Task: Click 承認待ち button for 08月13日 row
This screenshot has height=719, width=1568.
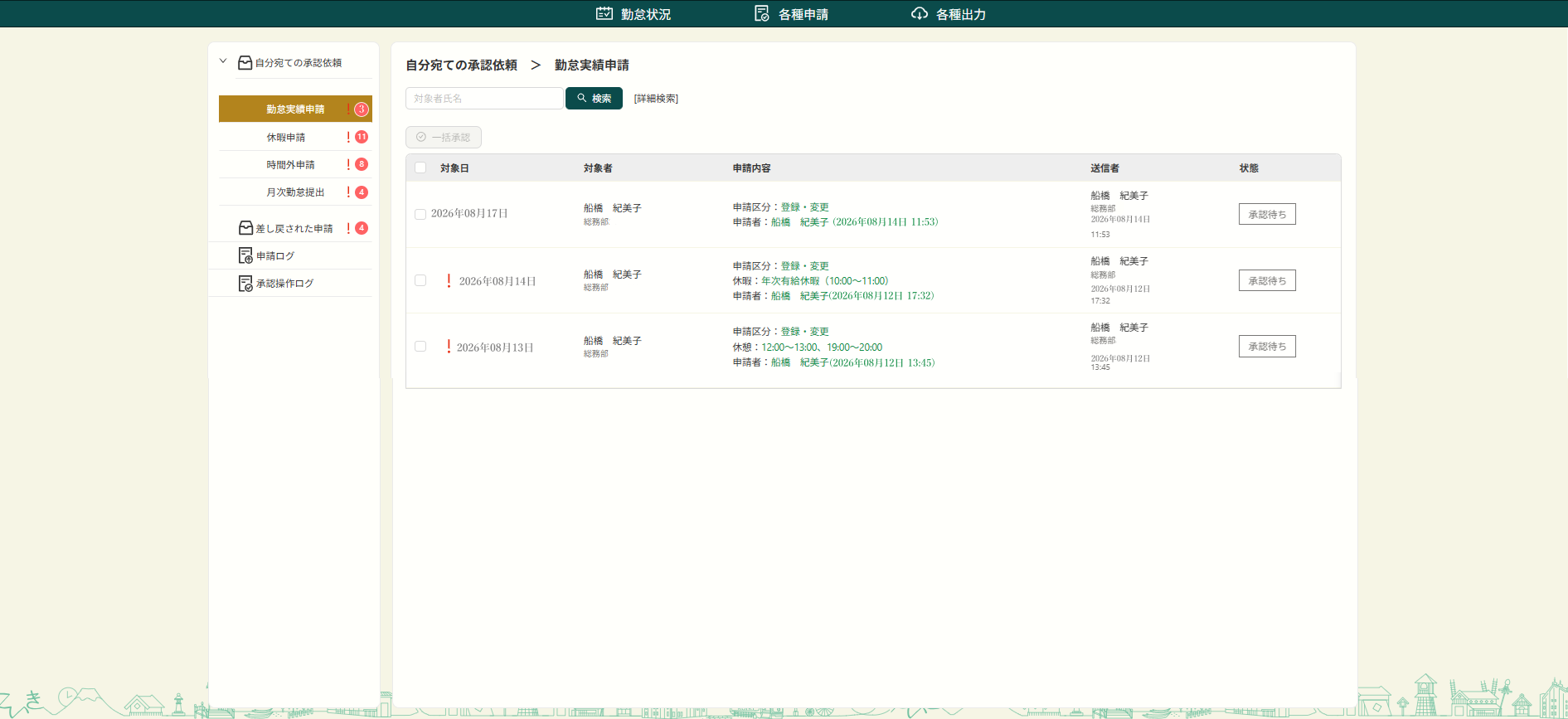Action: click(x=1267, y=346)
